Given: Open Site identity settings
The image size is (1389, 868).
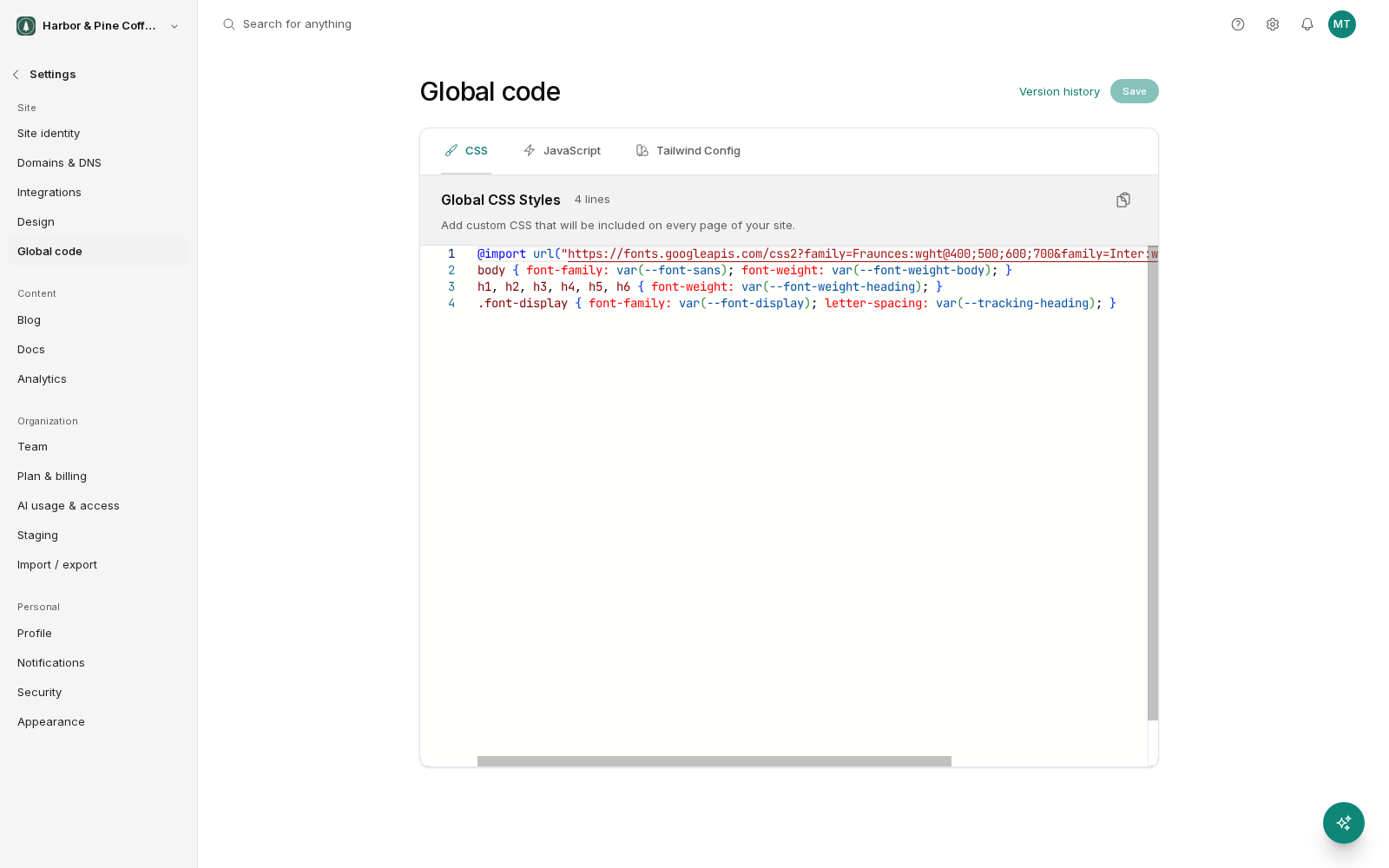Looking at the screenshot, I should pyautogui.click(x=98, y=134).
